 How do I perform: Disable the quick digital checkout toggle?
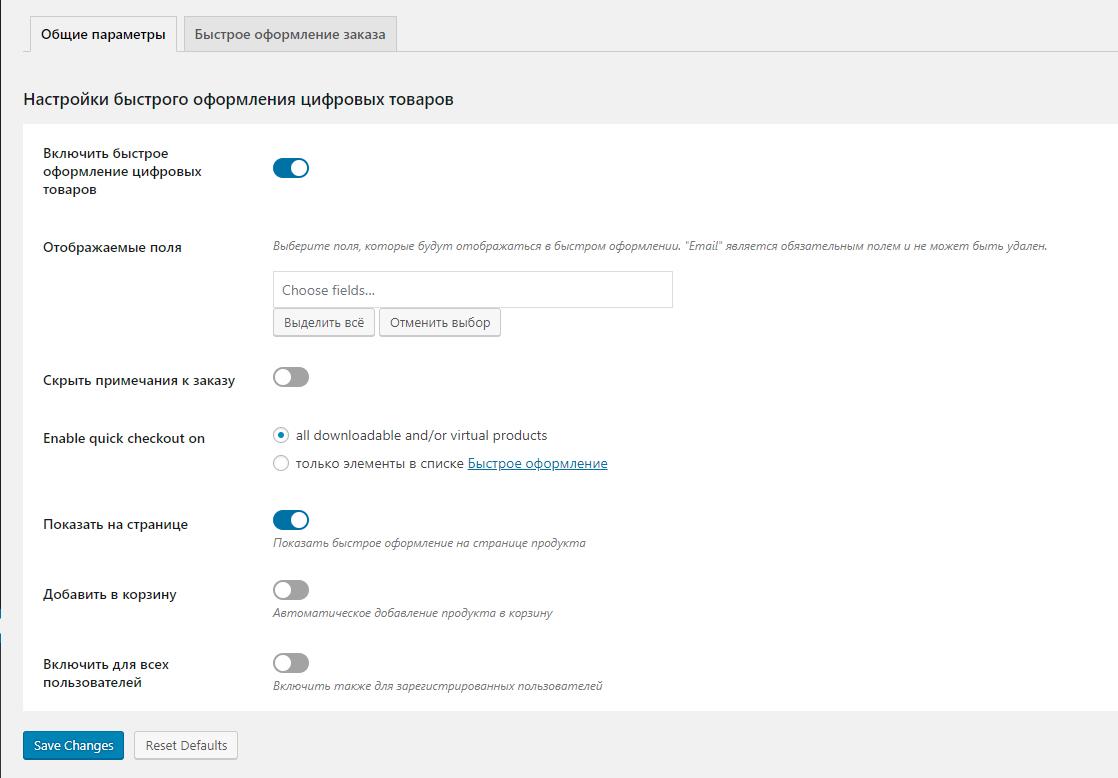click(x=291, y=168)
